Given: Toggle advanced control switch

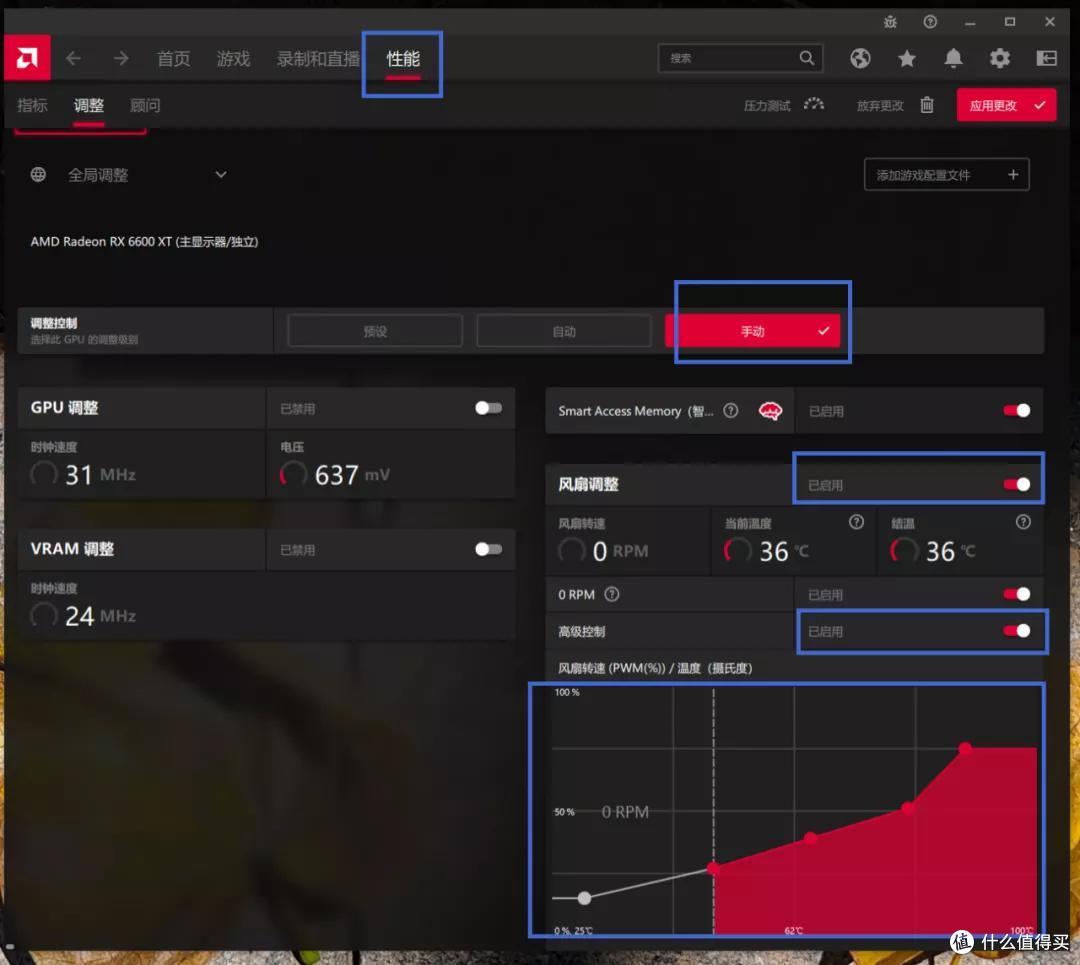Looking at the screenshot, I should (1017, 631).
